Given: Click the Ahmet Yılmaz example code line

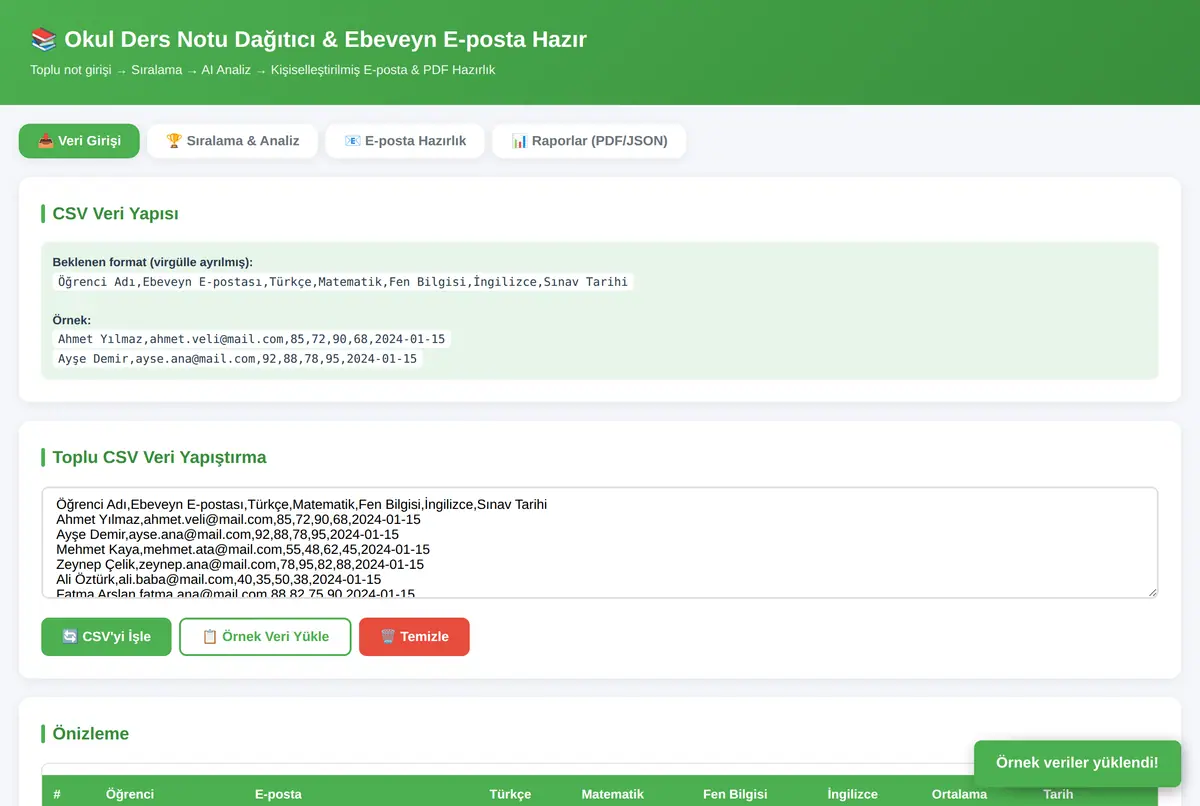Looking at the screenshot, I should point(252,339).
